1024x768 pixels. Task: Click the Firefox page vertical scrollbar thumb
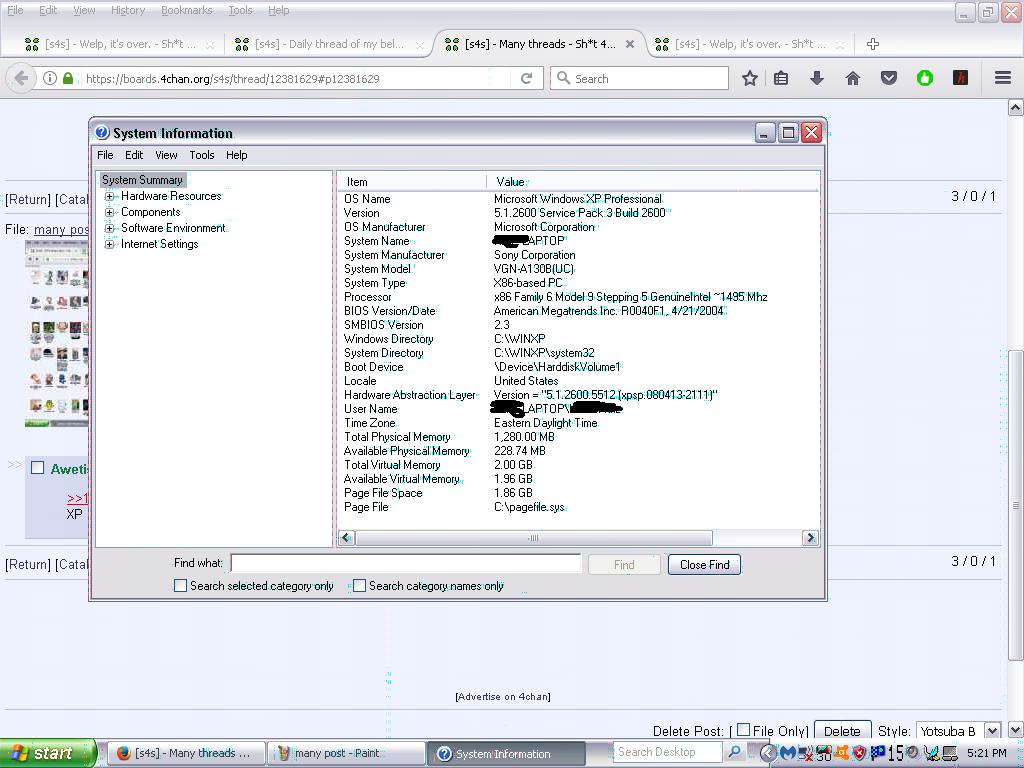tap(1015, 505)
